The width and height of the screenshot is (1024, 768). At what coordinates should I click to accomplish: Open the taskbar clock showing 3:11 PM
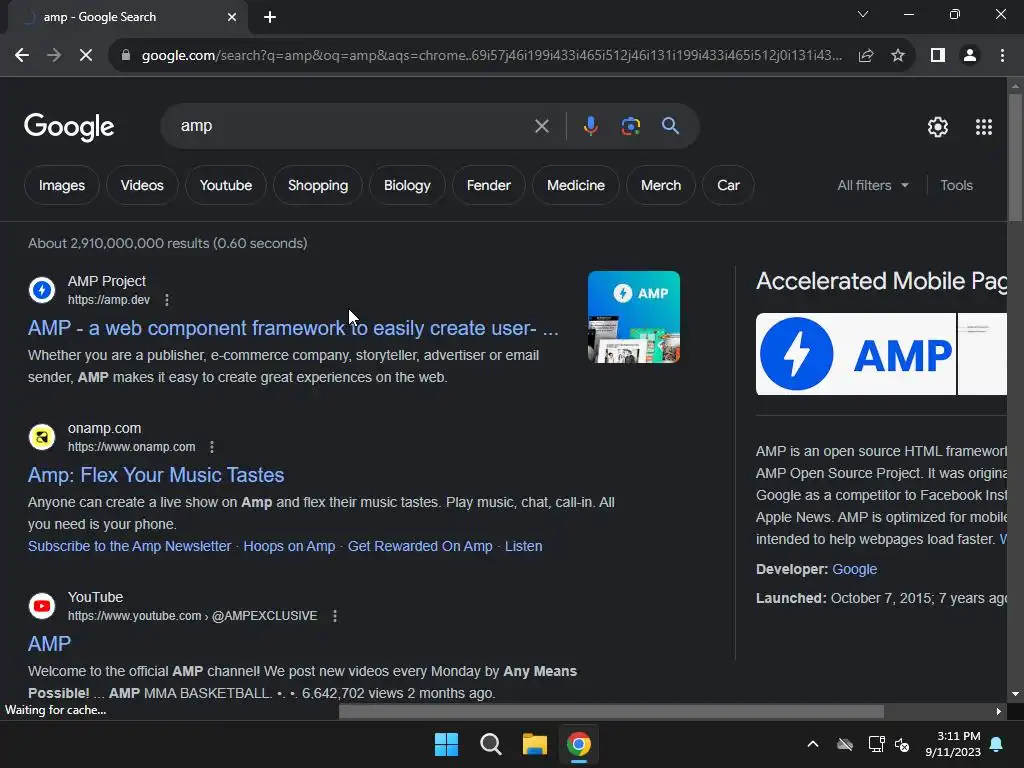pos(953,744)
